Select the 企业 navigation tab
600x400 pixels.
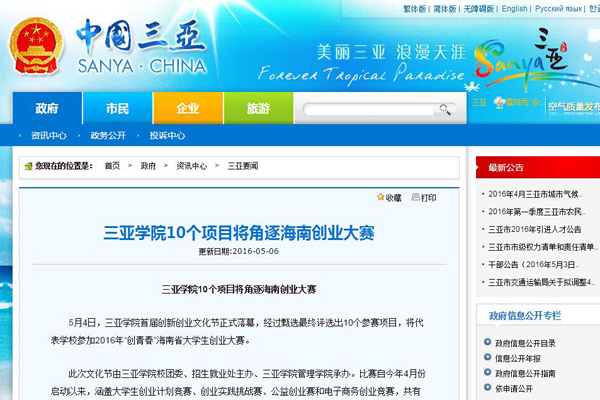point(187,108)
